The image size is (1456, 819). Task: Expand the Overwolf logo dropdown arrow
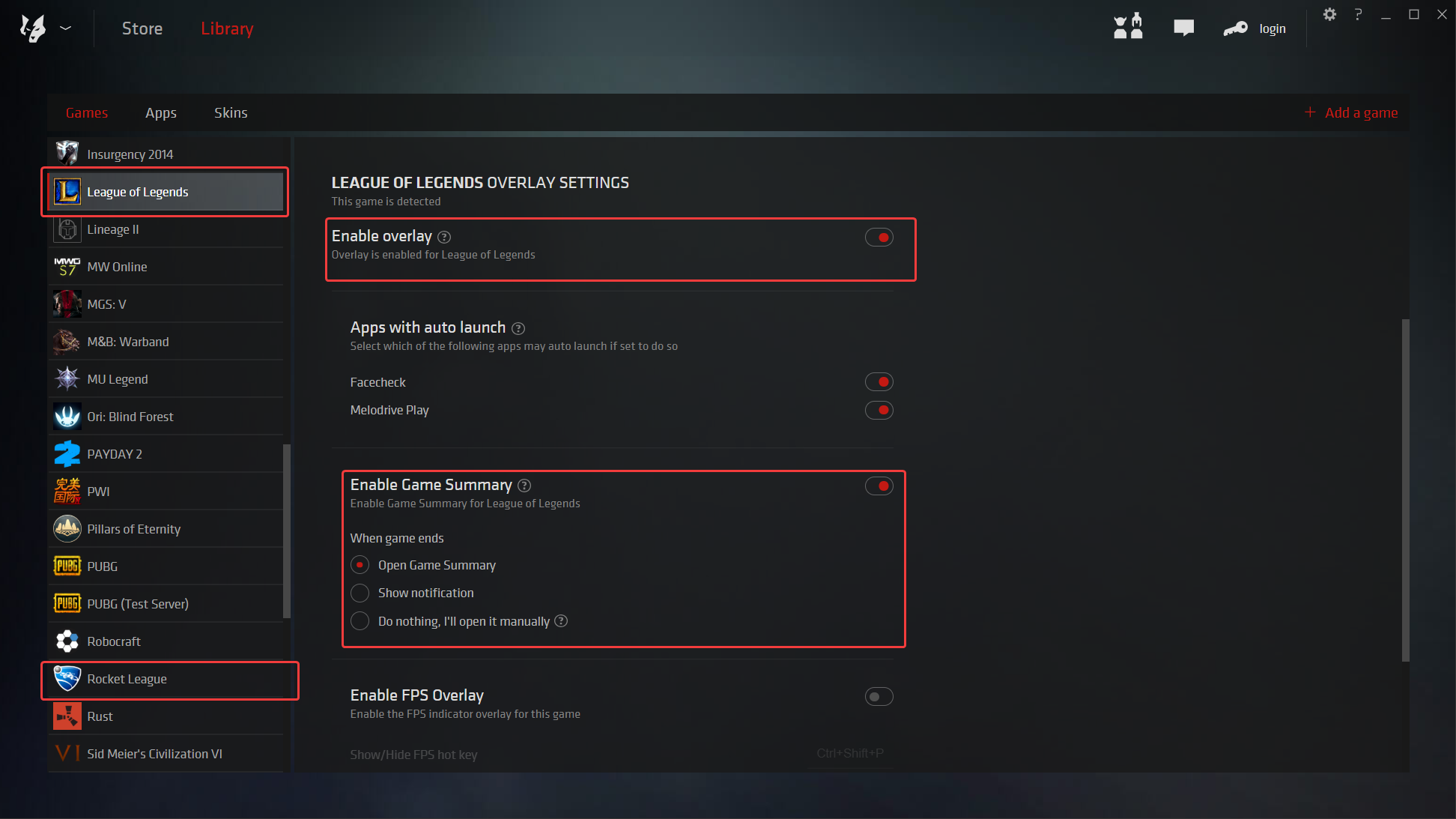pos(66,28)
